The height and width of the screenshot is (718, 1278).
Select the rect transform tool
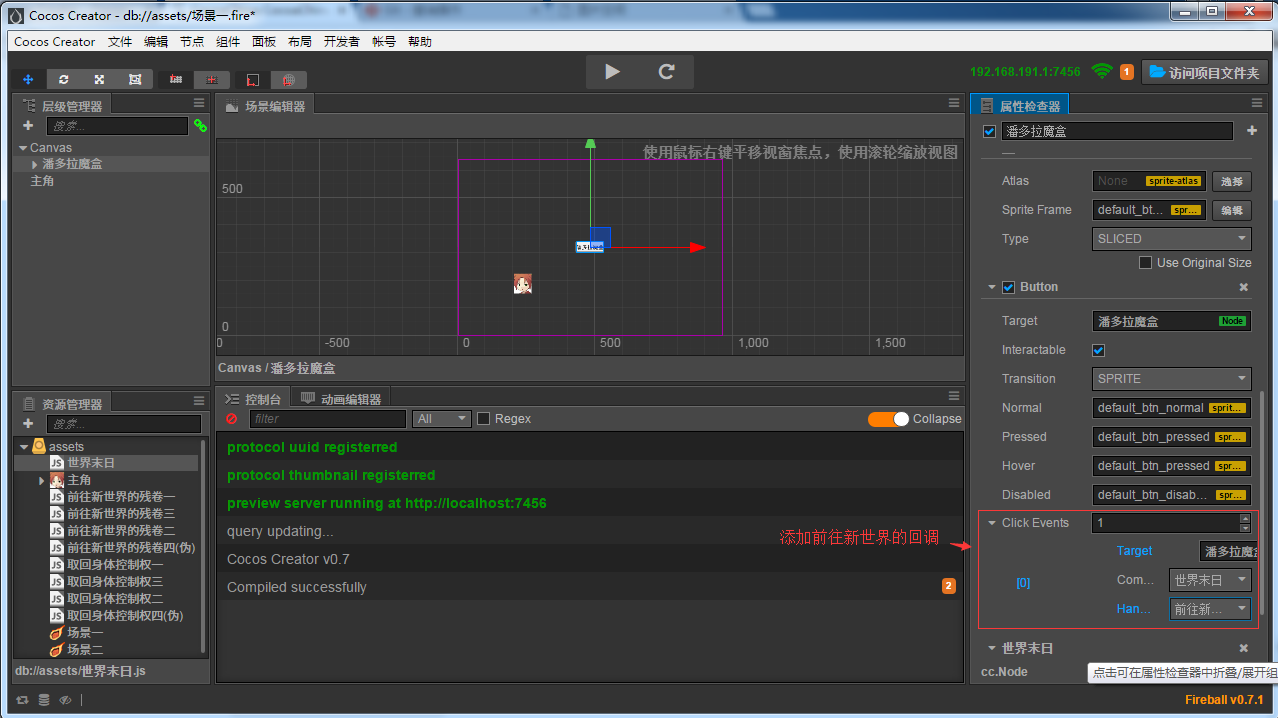click(135, 79)
